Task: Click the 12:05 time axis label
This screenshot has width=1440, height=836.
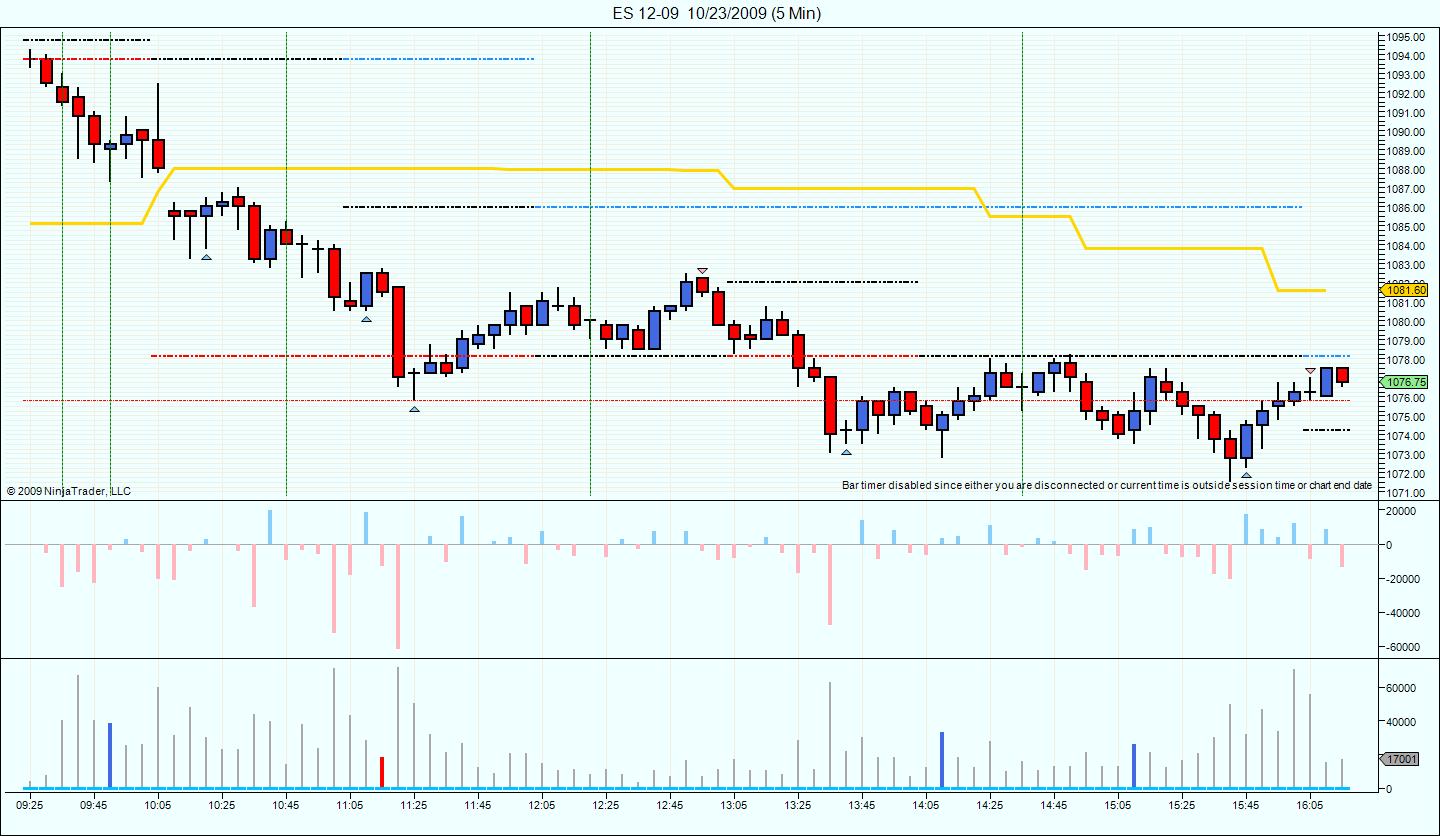Action: 542,804
